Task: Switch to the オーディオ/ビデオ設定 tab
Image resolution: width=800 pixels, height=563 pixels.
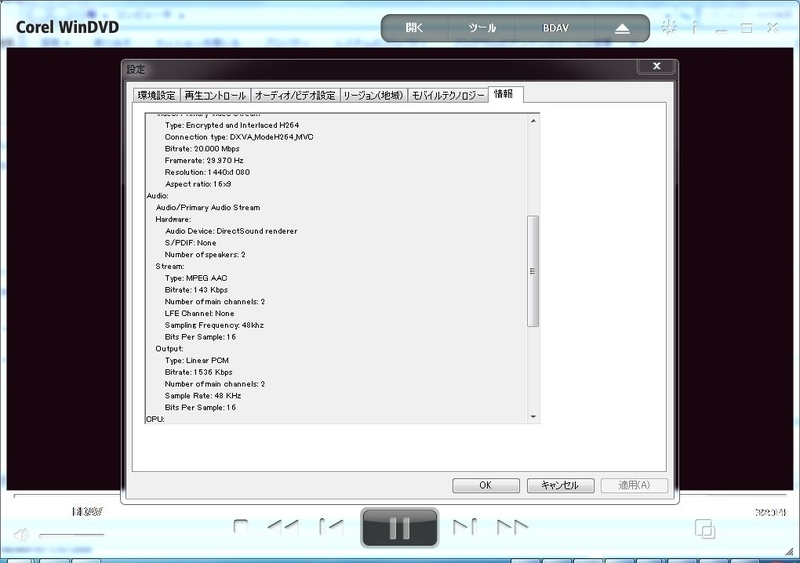Action: pyautogui.click(x=295, y=95)
